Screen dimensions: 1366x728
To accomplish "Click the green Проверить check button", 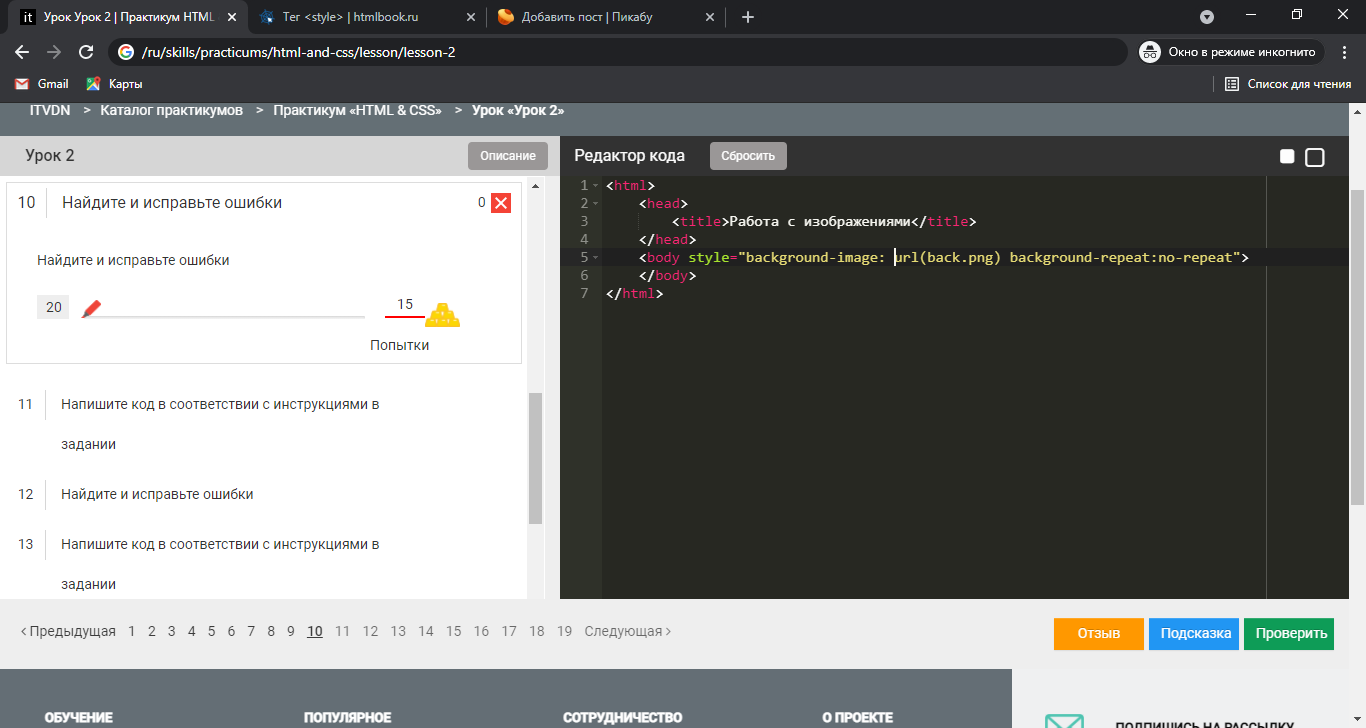I will click(x=1289, y=634).
